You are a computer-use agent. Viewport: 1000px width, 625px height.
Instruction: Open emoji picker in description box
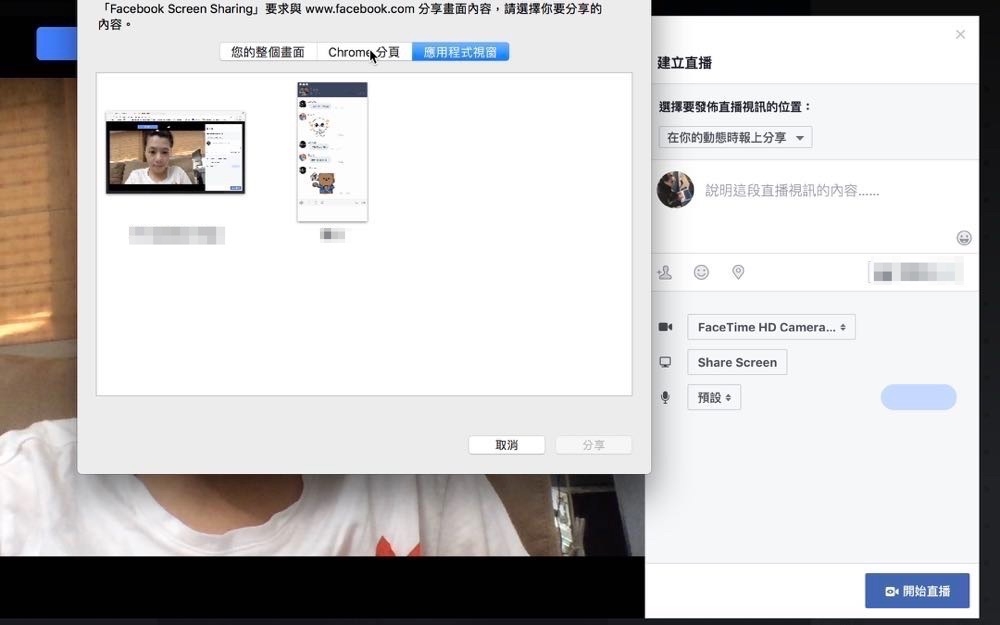pos(963,238)
